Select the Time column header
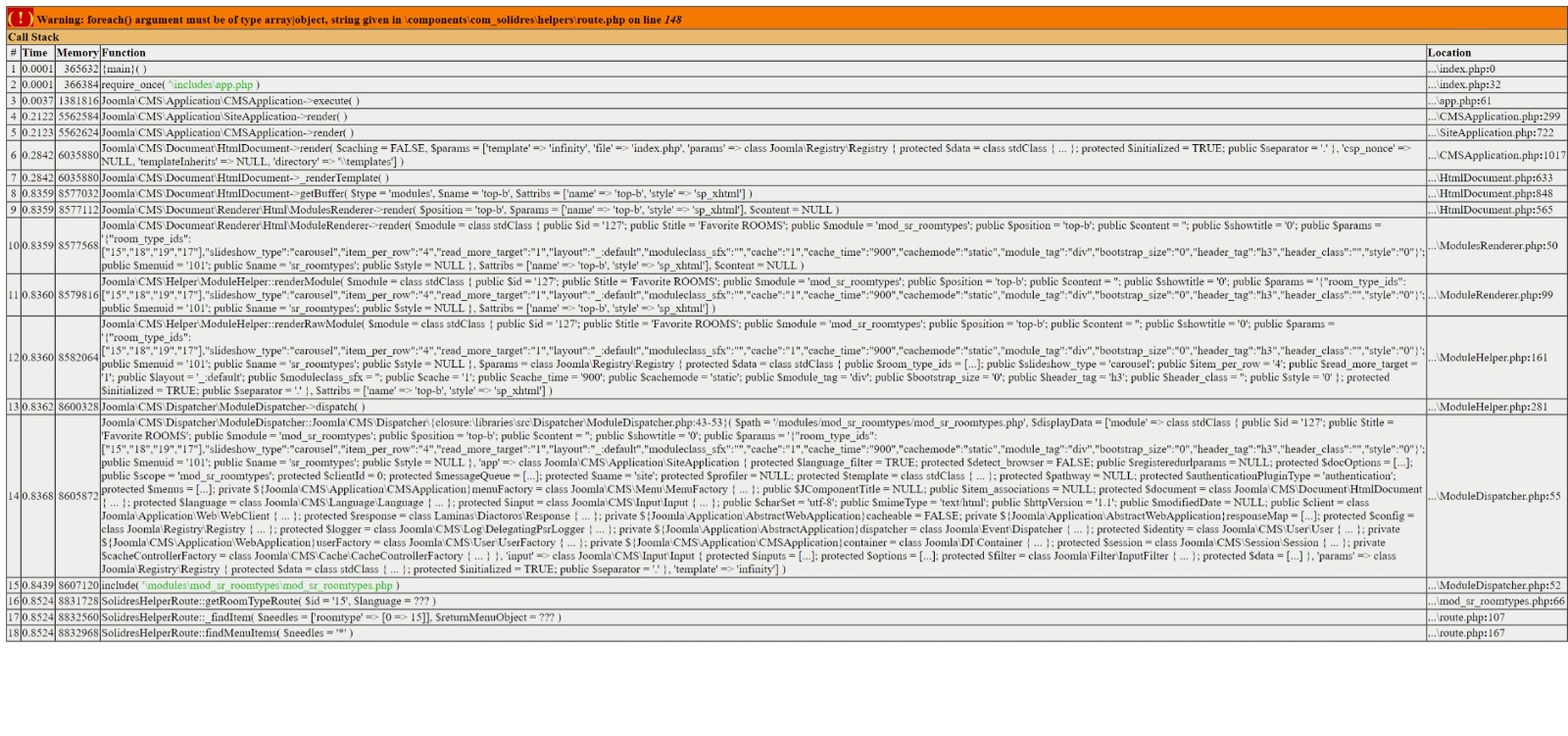Viewport: 1568px width, 736px height. 35,53
